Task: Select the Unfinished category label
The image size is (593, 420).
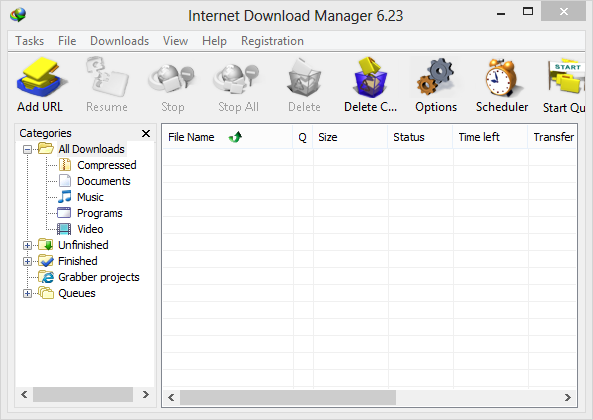Action: (83, 245)
